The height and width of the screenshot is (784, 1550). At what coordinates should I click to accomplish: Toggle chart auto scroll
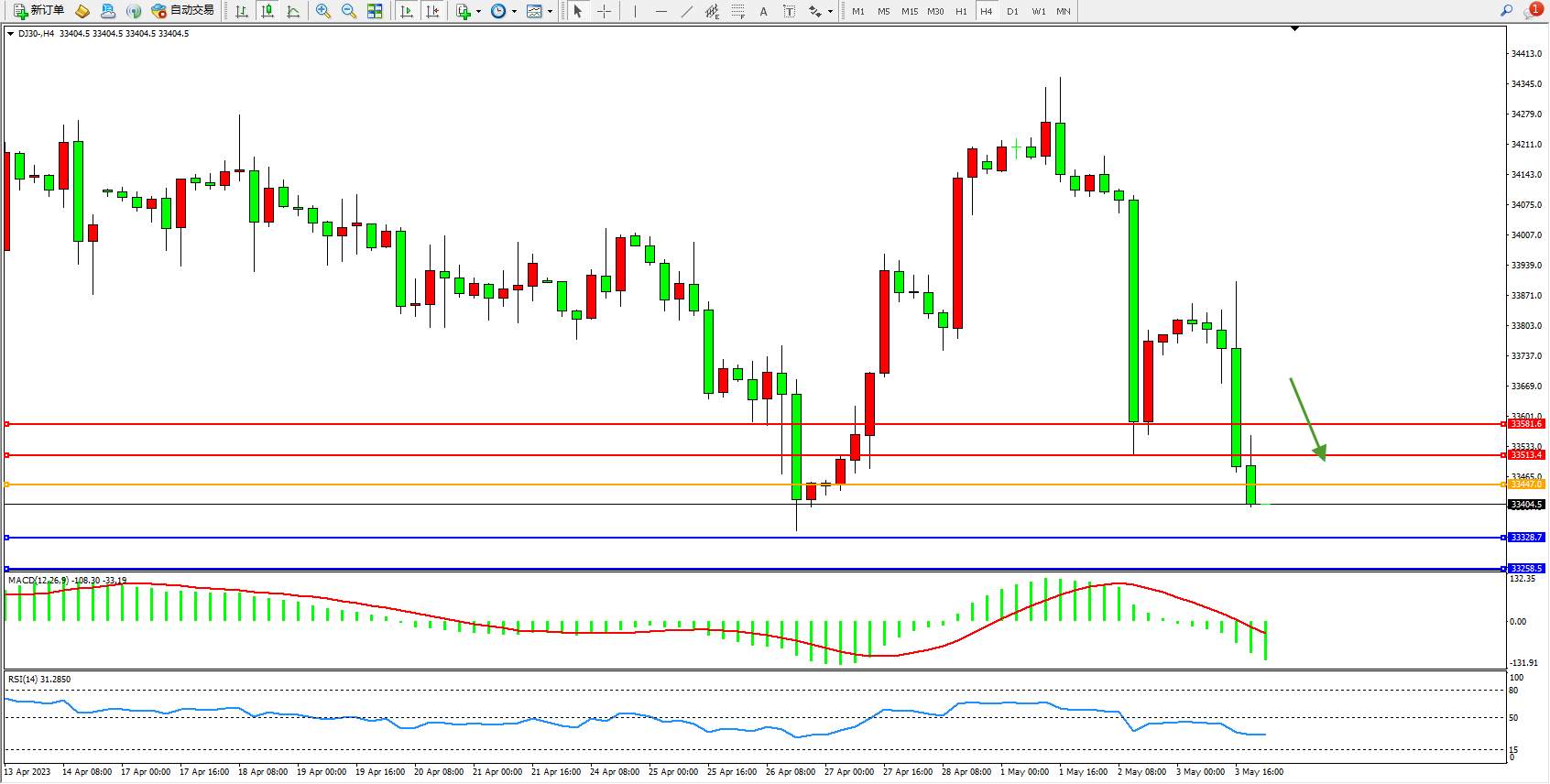(407, 11)
